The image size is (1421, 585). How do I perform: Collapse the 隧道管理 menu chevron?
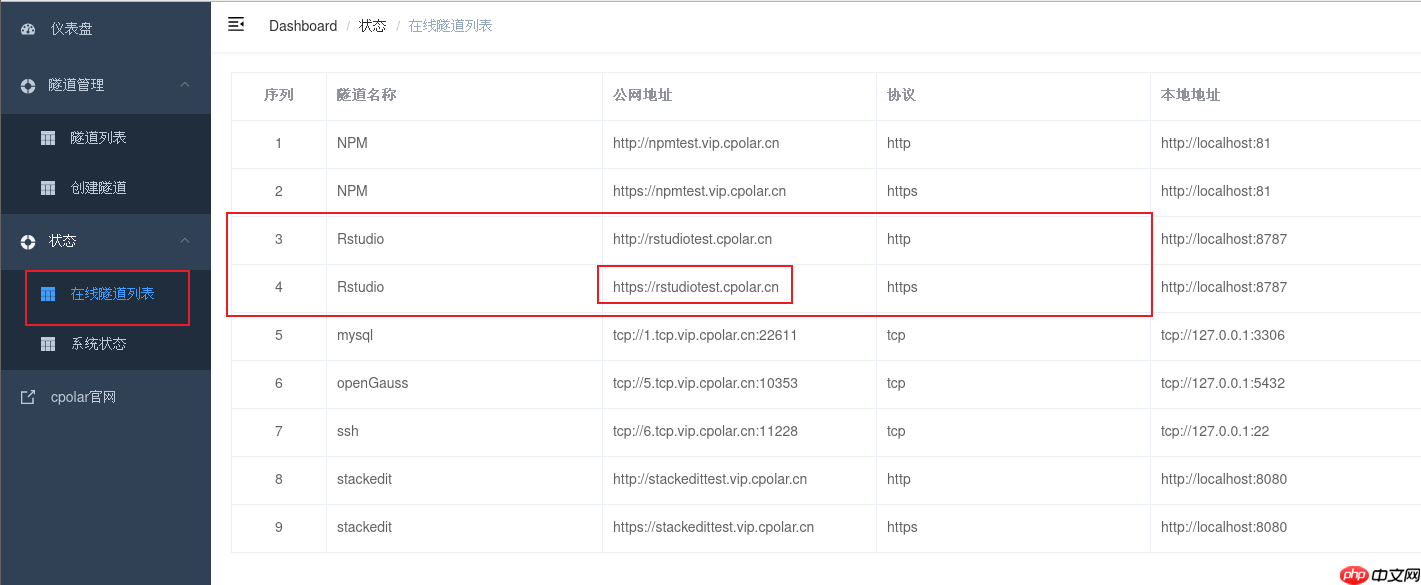pos(185,85)
